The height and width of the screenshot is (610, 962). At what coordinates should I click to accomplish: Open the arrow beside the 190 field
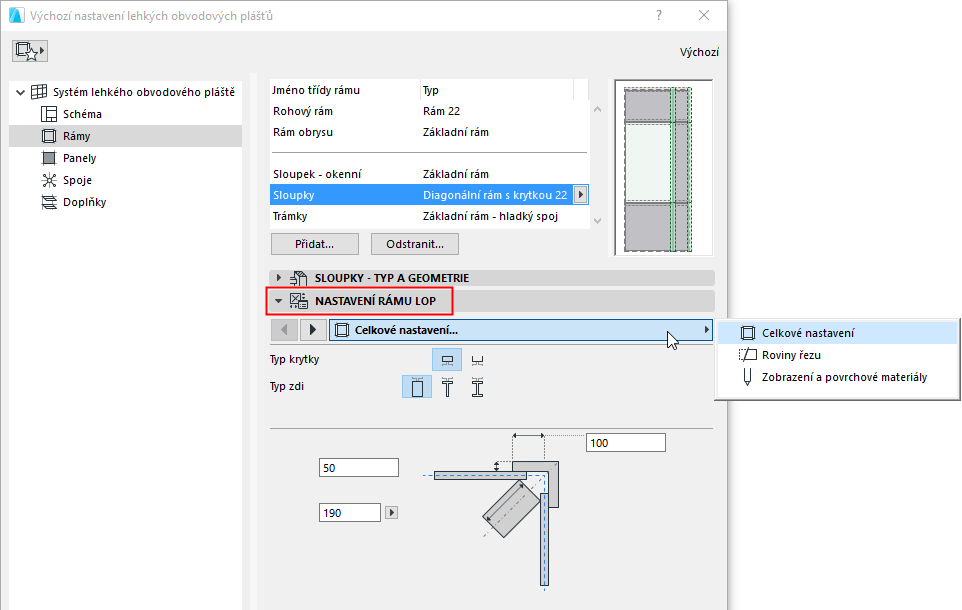tap(391, 512)
